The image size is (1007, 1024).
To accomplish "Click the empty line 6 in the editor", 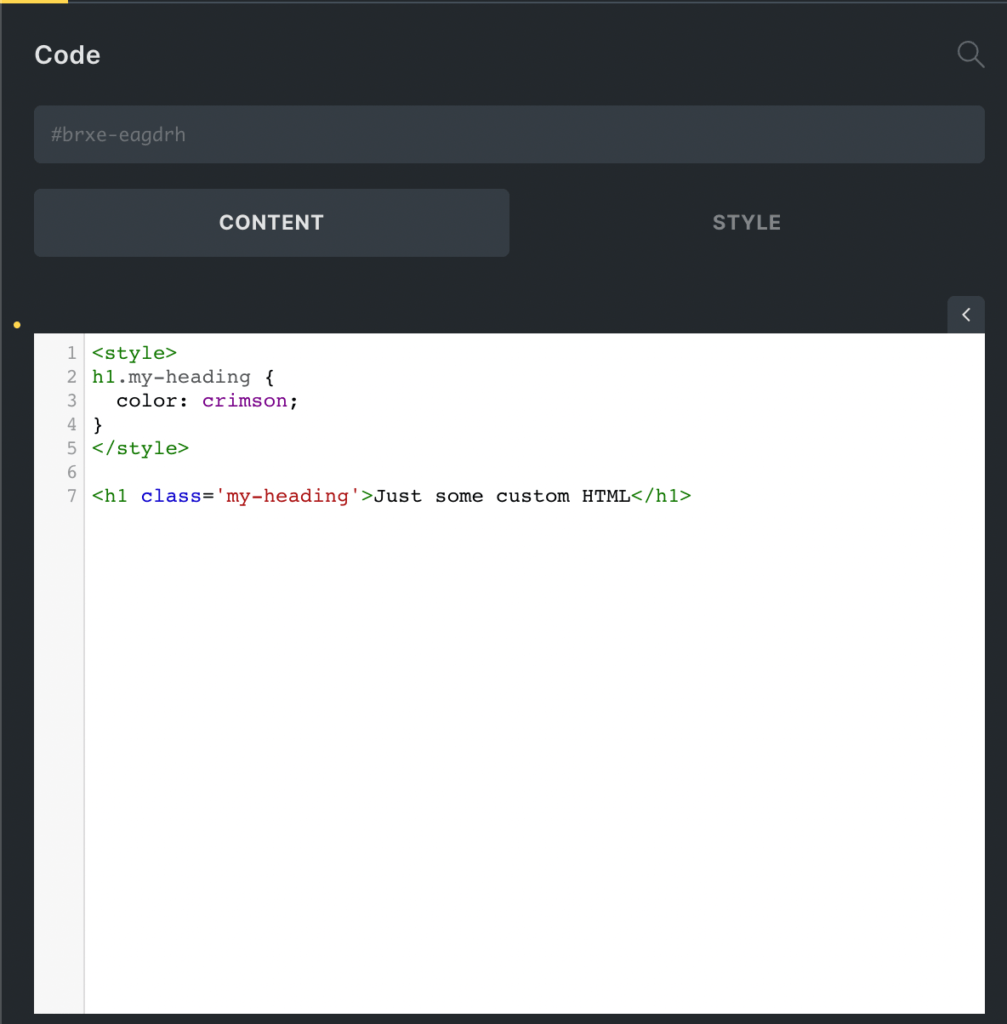I will coord(150,472).
